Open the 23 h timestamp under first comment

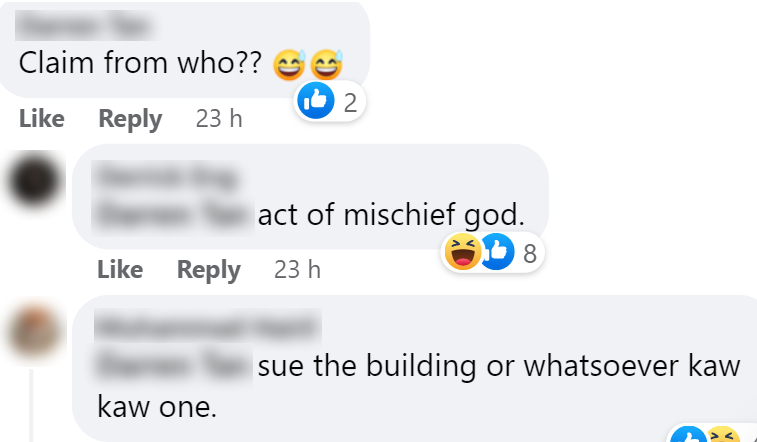(x=219, y=119)
